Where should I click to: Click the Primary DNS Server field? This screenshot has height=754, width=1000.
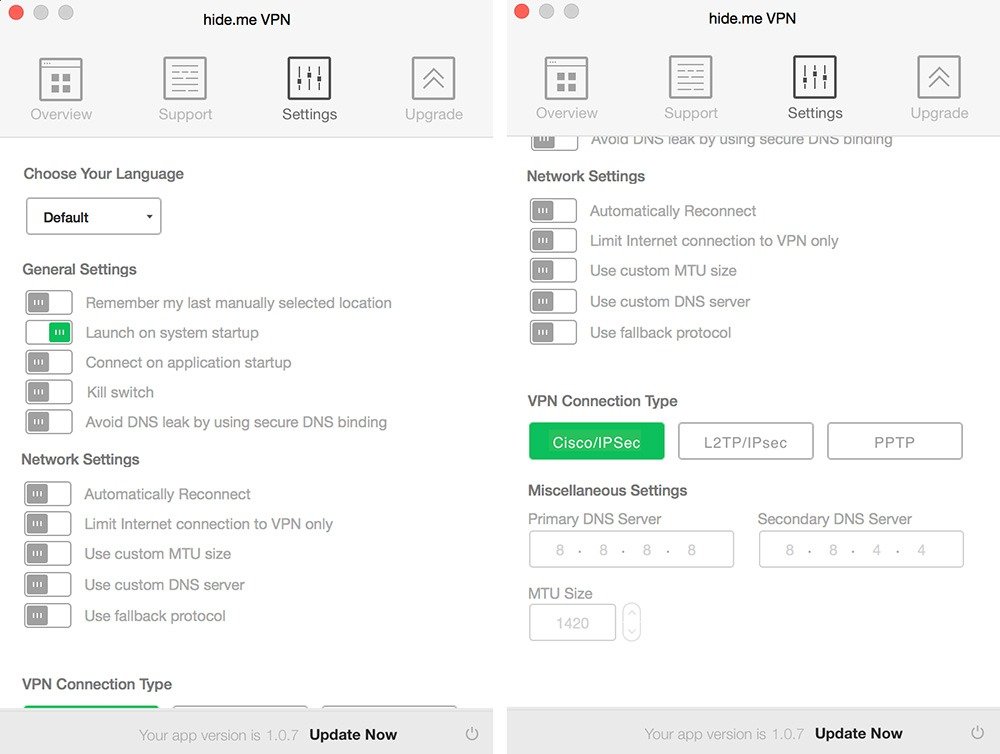(x=631, y=549)
